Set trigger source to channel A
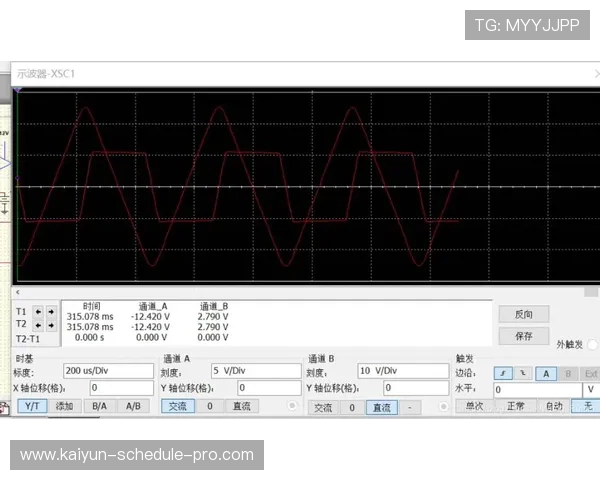Viewport: 600px width, 480px height. coord(546,372)
